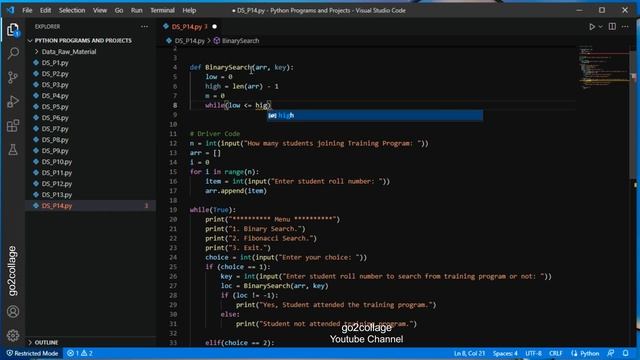The image size is (640, 360).
Task: Open the Accounts icon
Action: [13, 311]
